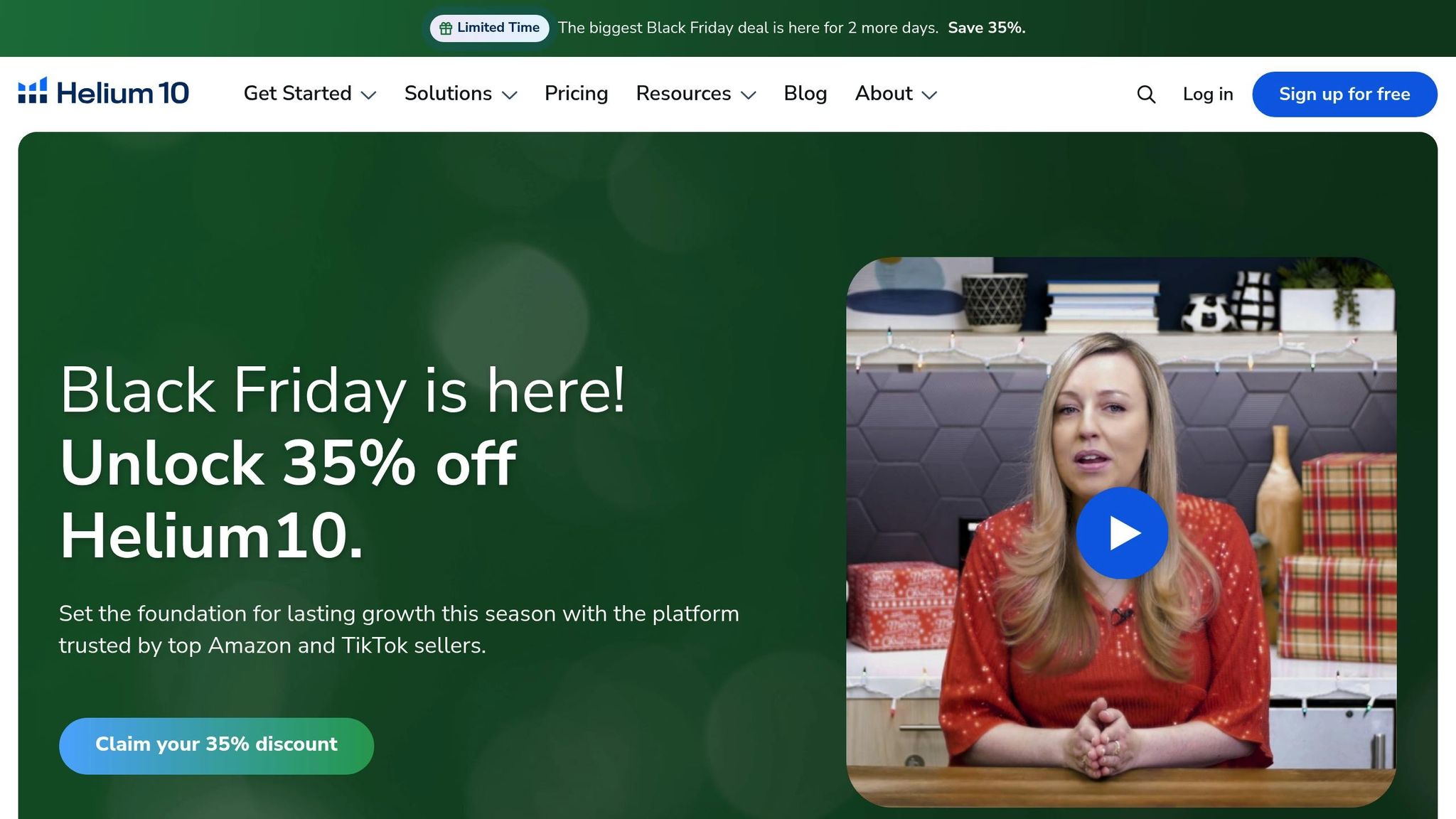
Task: Click the Helium 10 wordmark text
Action: coord(122,93)
